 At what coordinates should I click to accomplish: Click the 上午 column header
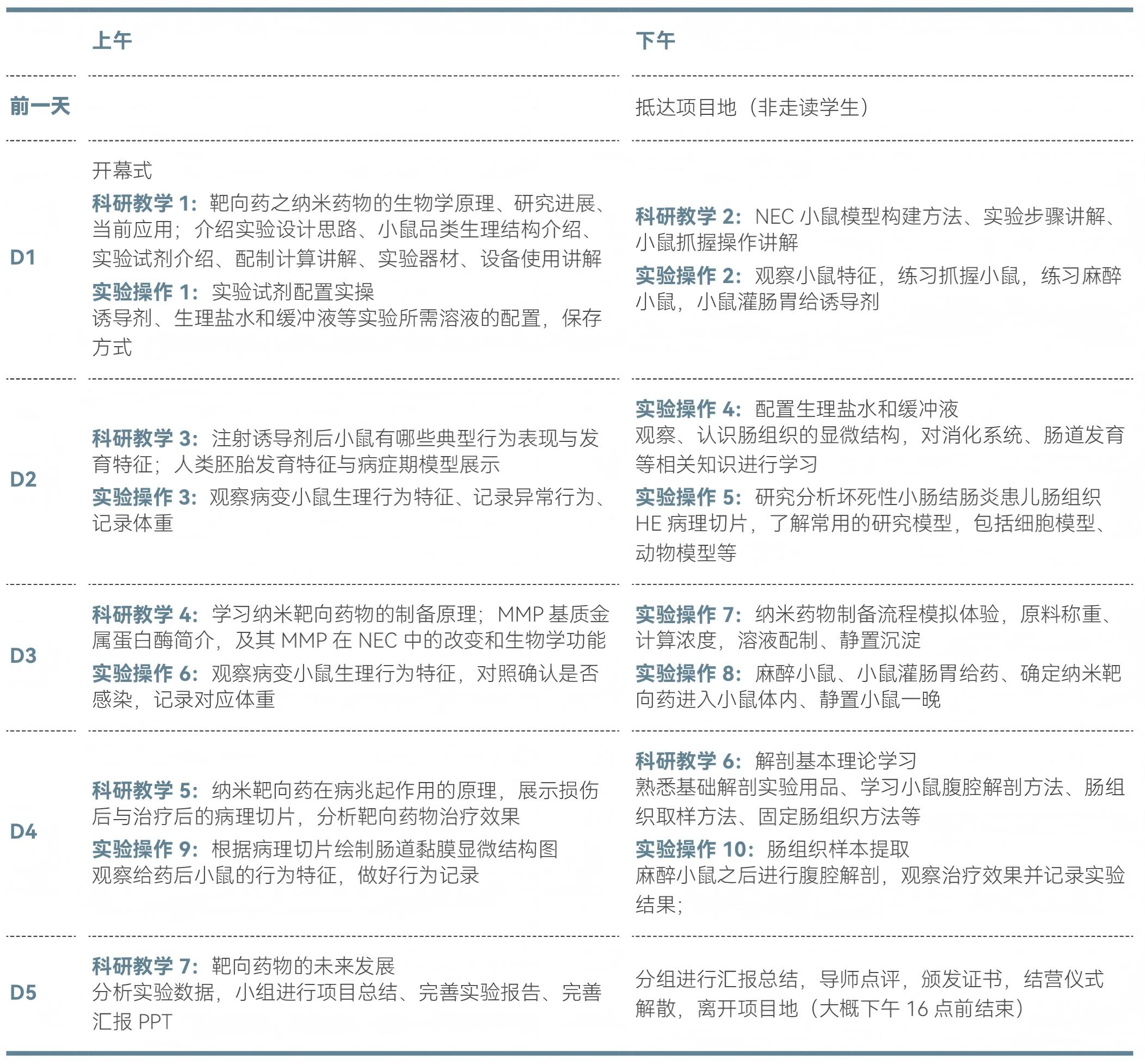pyautogui.click(x=112, y=41)
